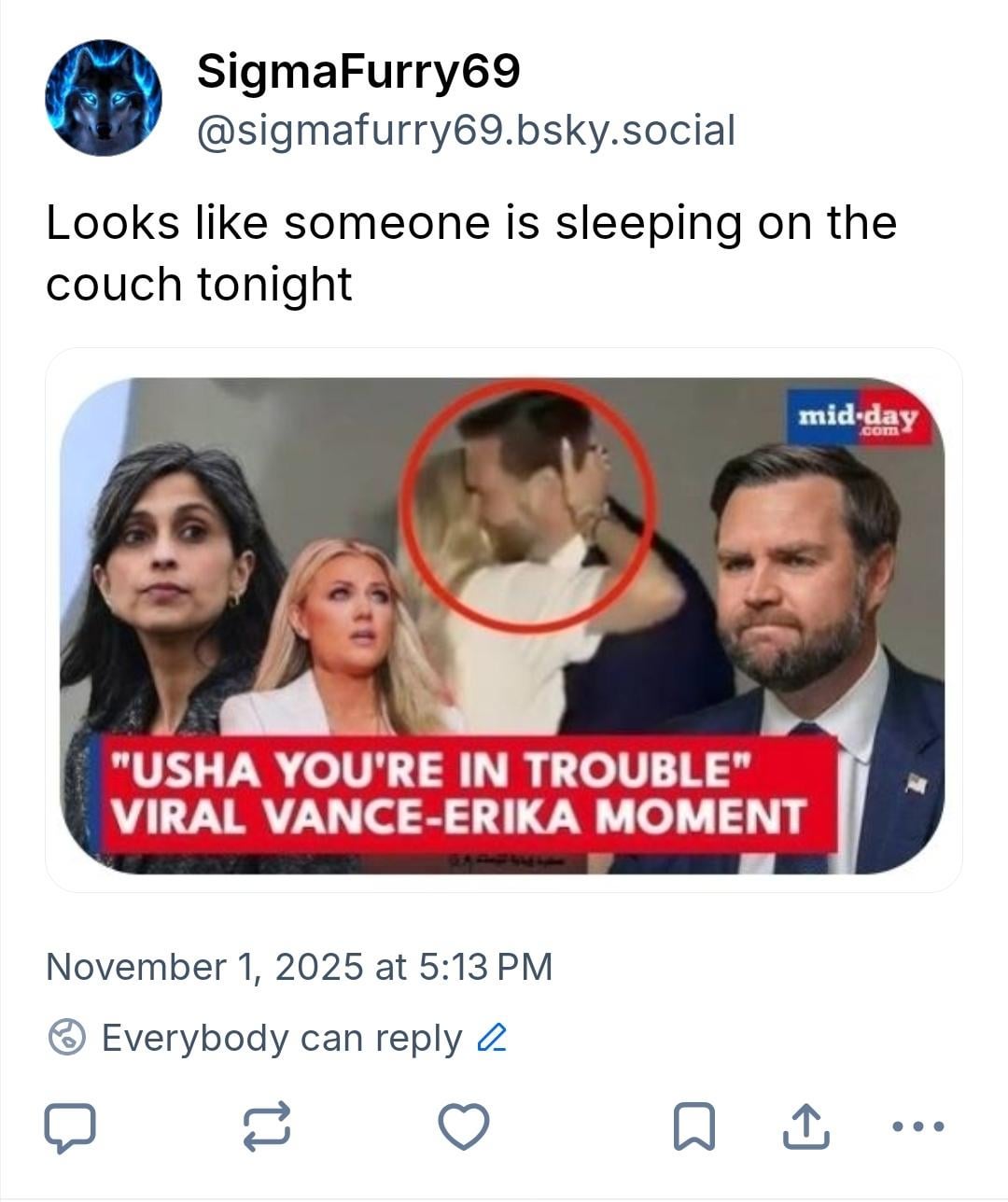Click the mid-day.com logo in the image

[859, 416]
